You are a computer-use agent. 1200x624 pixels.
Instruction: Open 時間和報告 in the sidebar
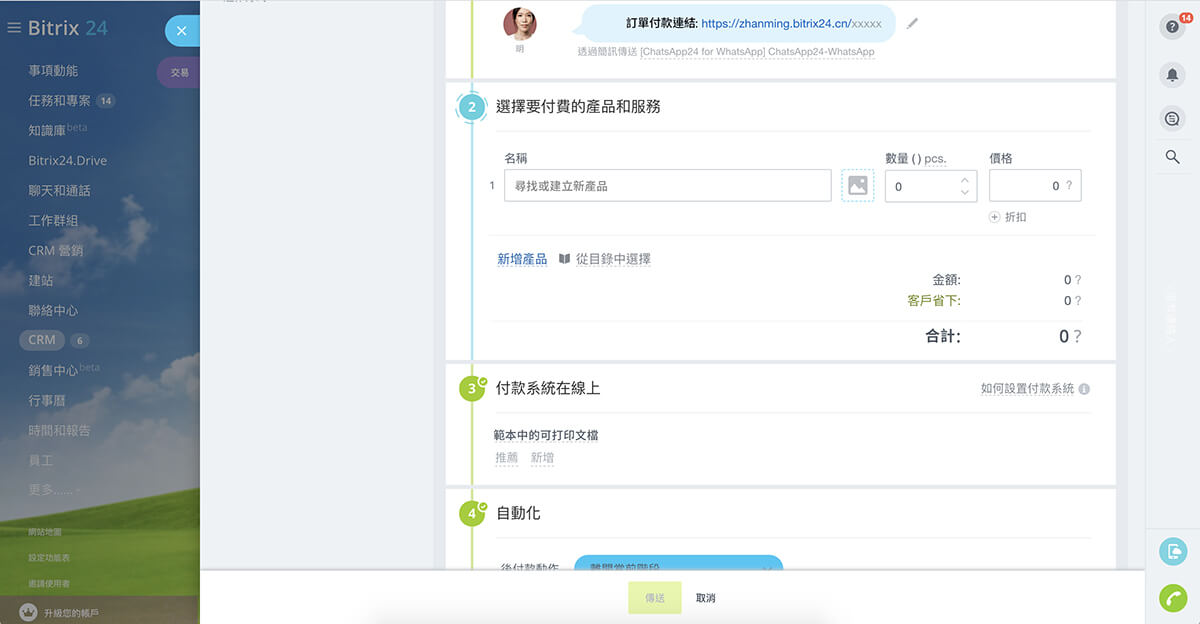point(59,430)
